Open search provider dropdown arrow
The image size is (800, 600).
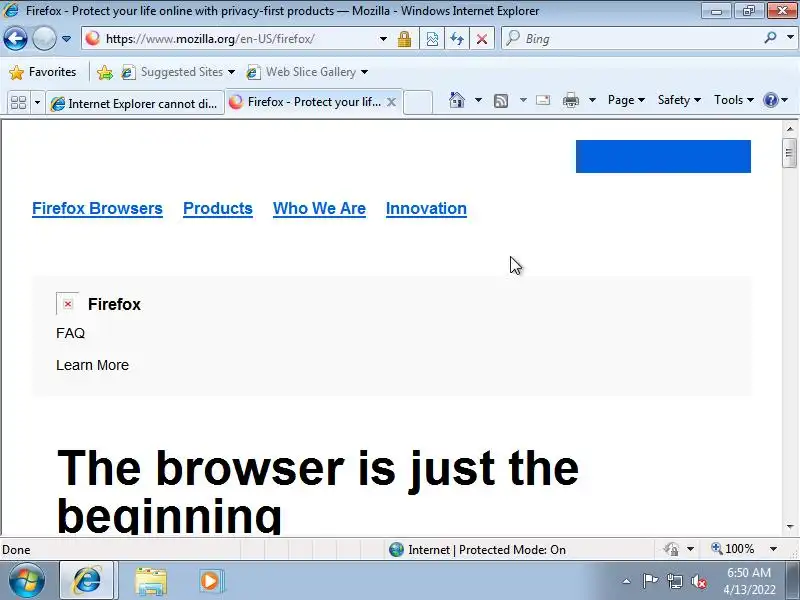790,38
